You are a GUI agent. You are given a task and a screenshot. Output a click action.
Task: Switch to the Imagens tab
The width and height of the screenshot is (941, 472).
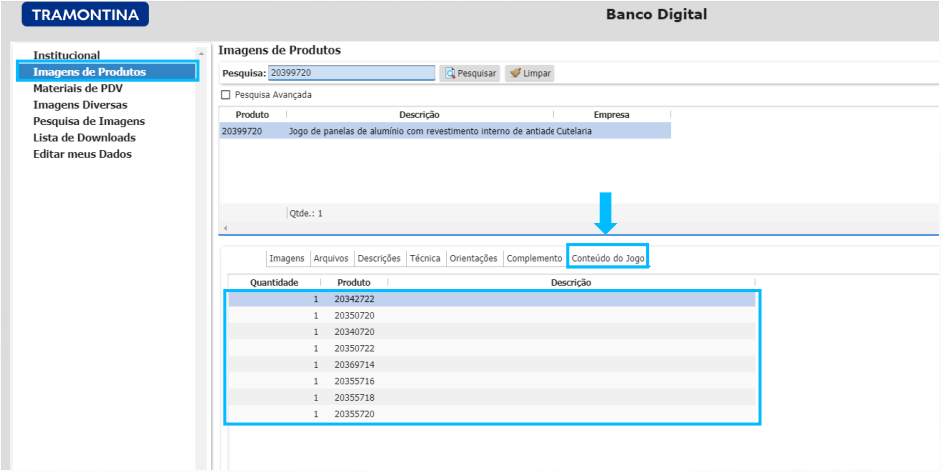click(287, 258)
